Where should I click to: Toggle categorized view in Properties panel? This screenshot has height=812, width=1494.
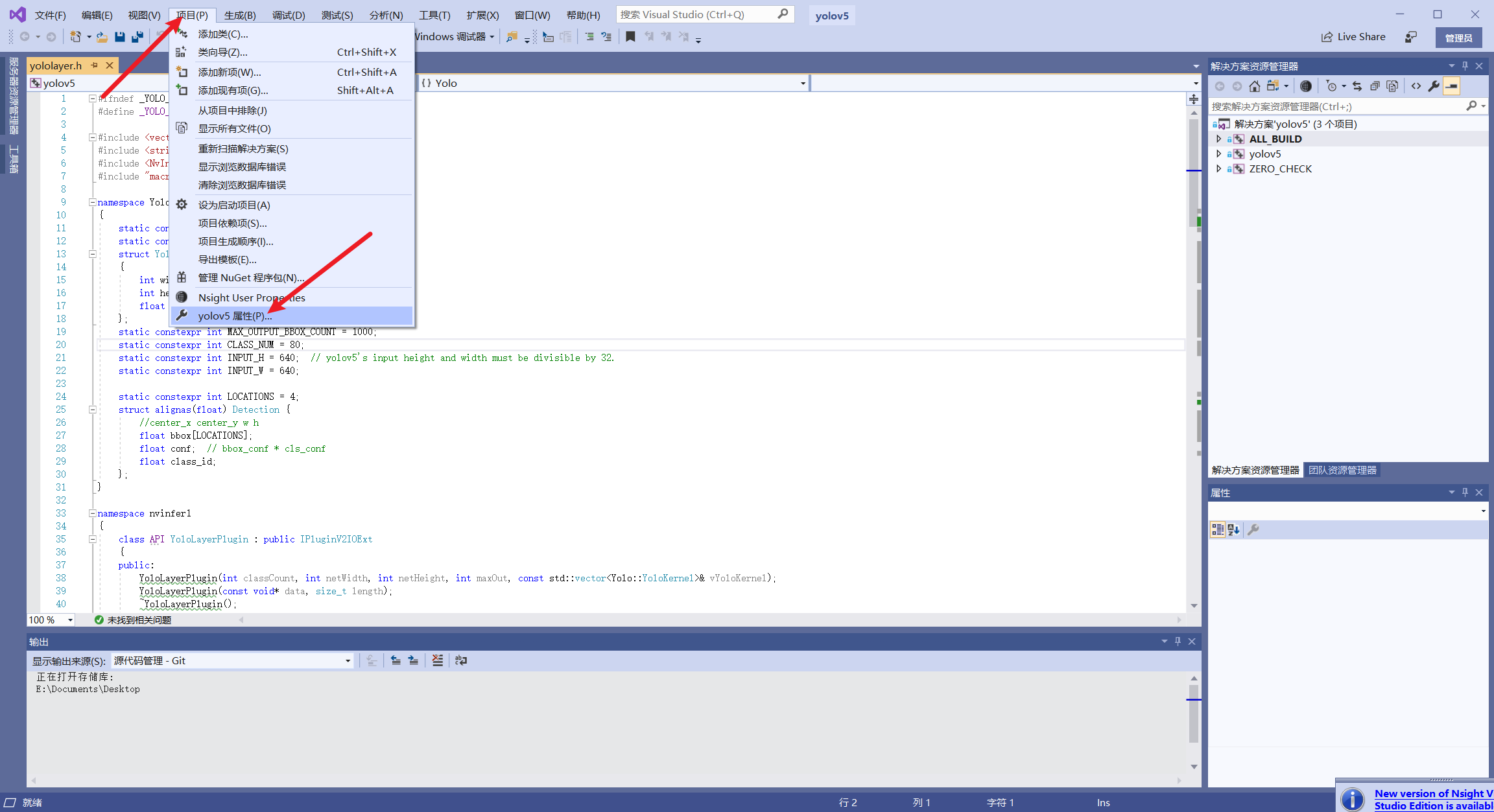tap(1217, 529)
